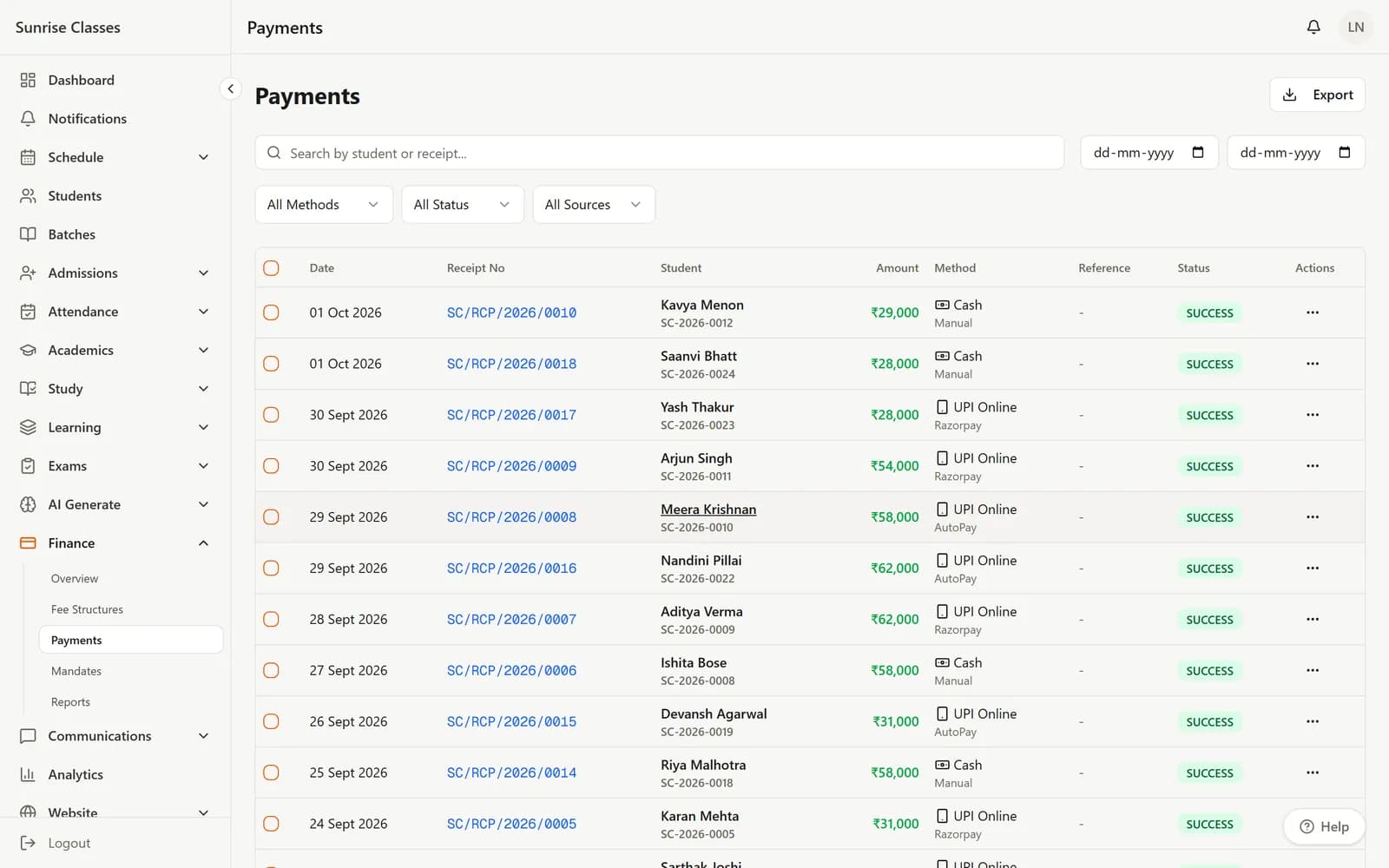
Task: Open Analytics in the sidebar
Action: click(115, 774)
